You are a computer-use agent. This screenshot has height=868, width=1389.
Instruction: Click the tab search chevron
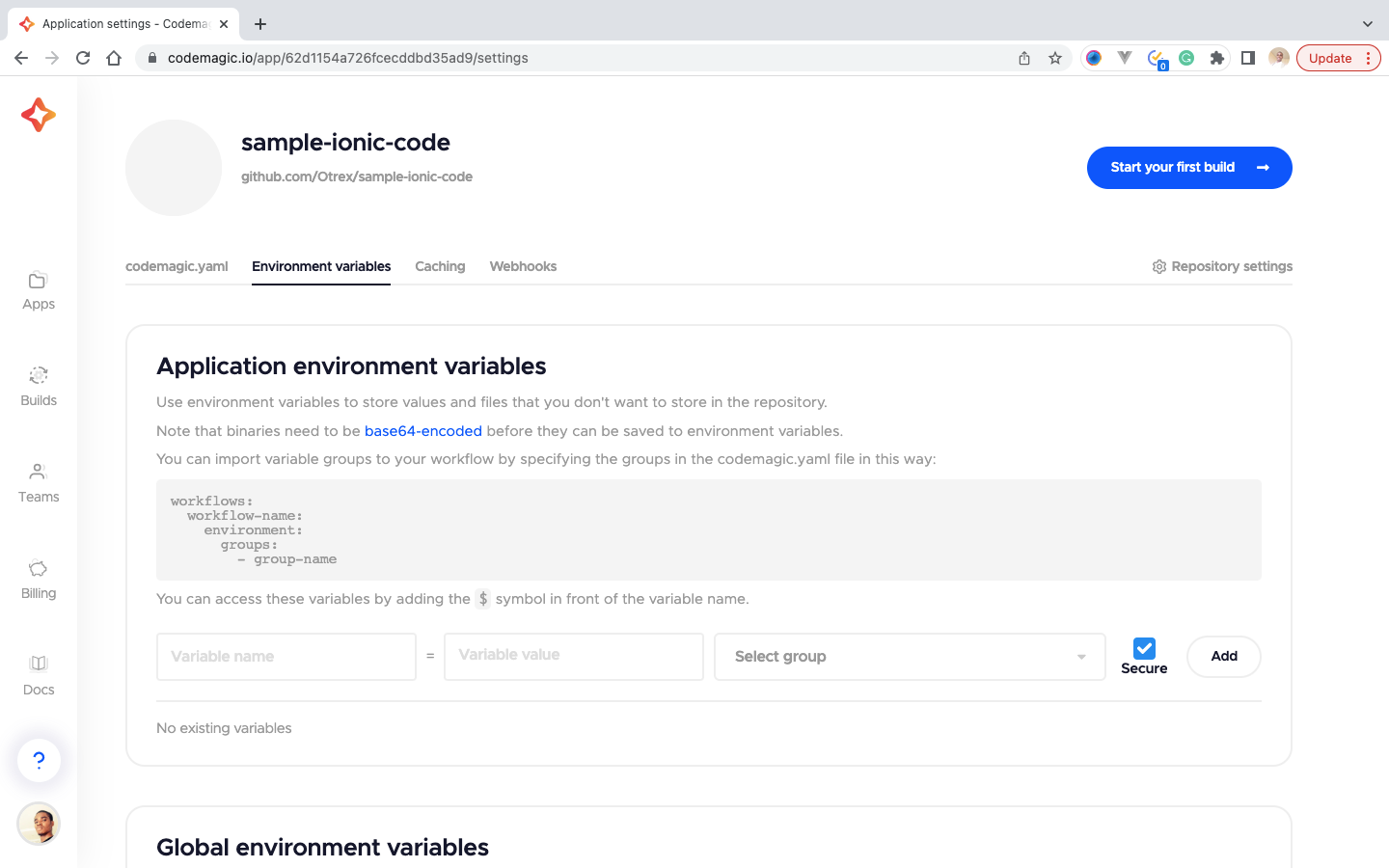click(1367, 24)
